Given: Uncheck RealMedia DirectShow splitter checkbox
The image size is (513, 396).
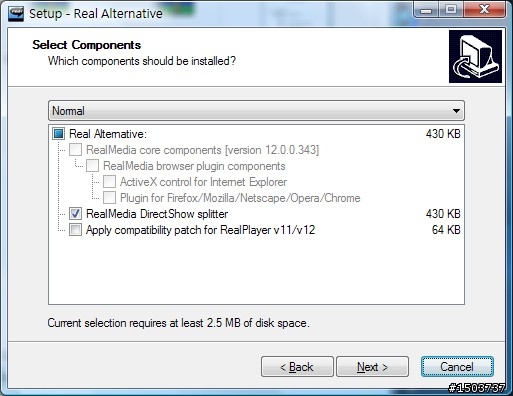Looking at the screenshot, I should pyautogui.click(x=75, y=214).
